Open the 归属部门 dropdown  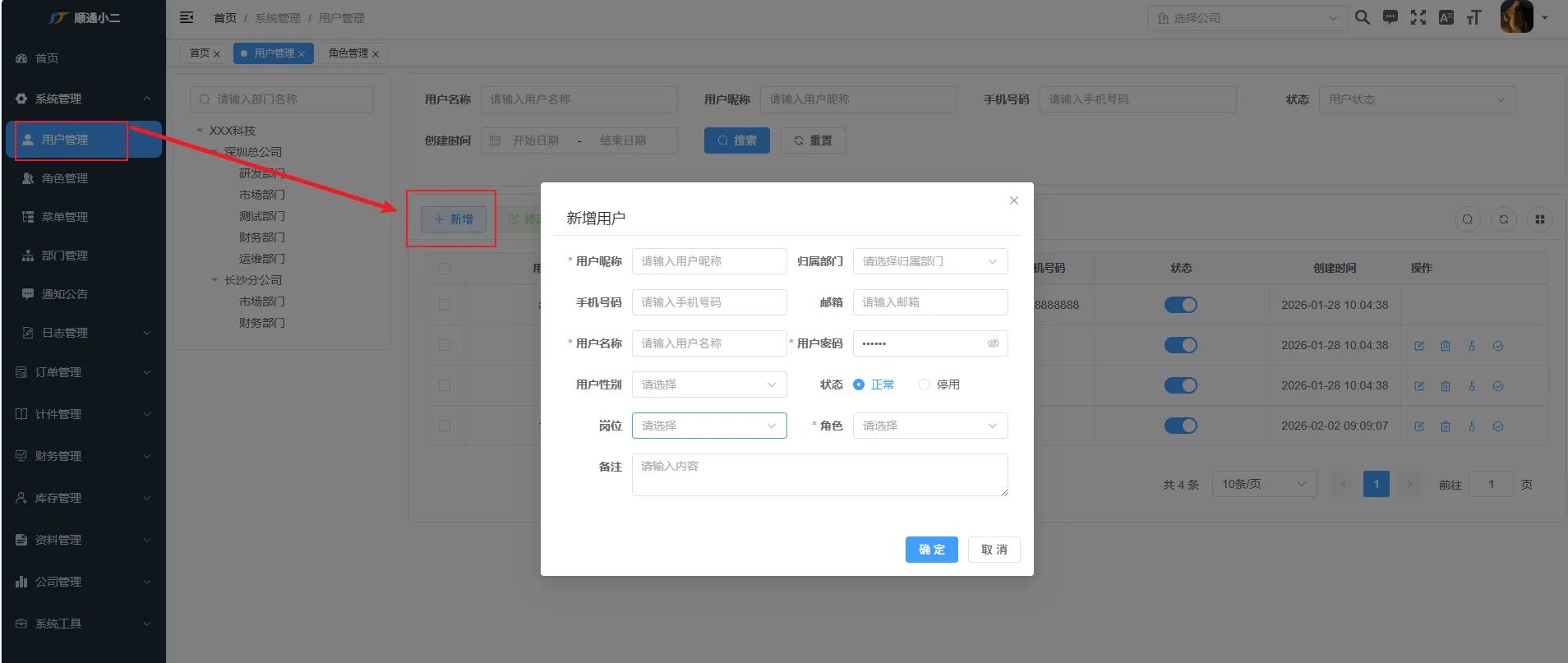(929, 261)
